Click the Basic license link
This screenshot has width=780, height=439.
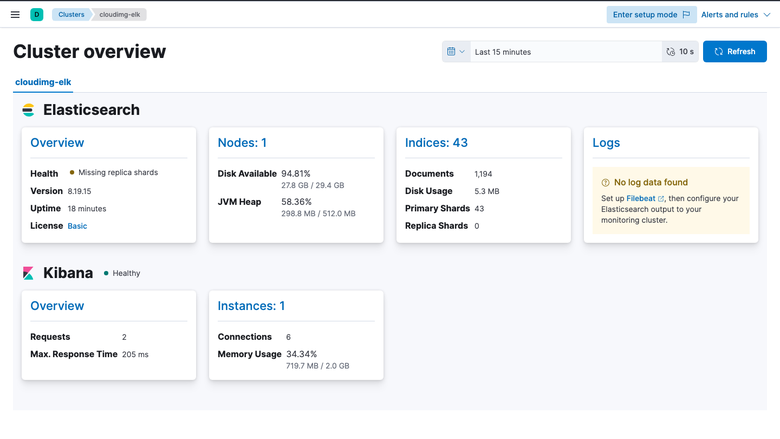click(x=77, y=226)
